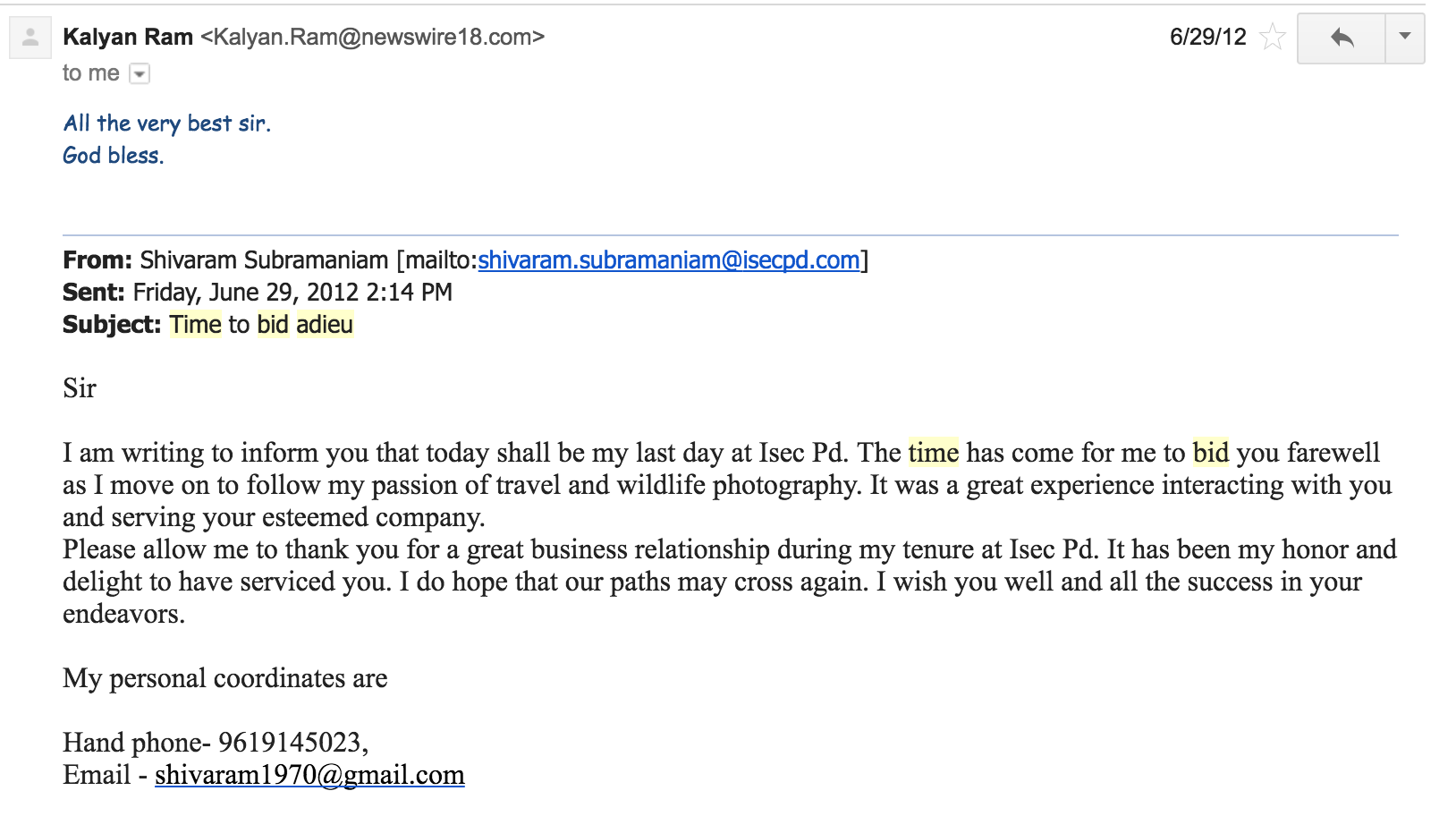The image size is (1456, 825).
Task: Click the 'God bless.' line
Action: coord(114,156)
